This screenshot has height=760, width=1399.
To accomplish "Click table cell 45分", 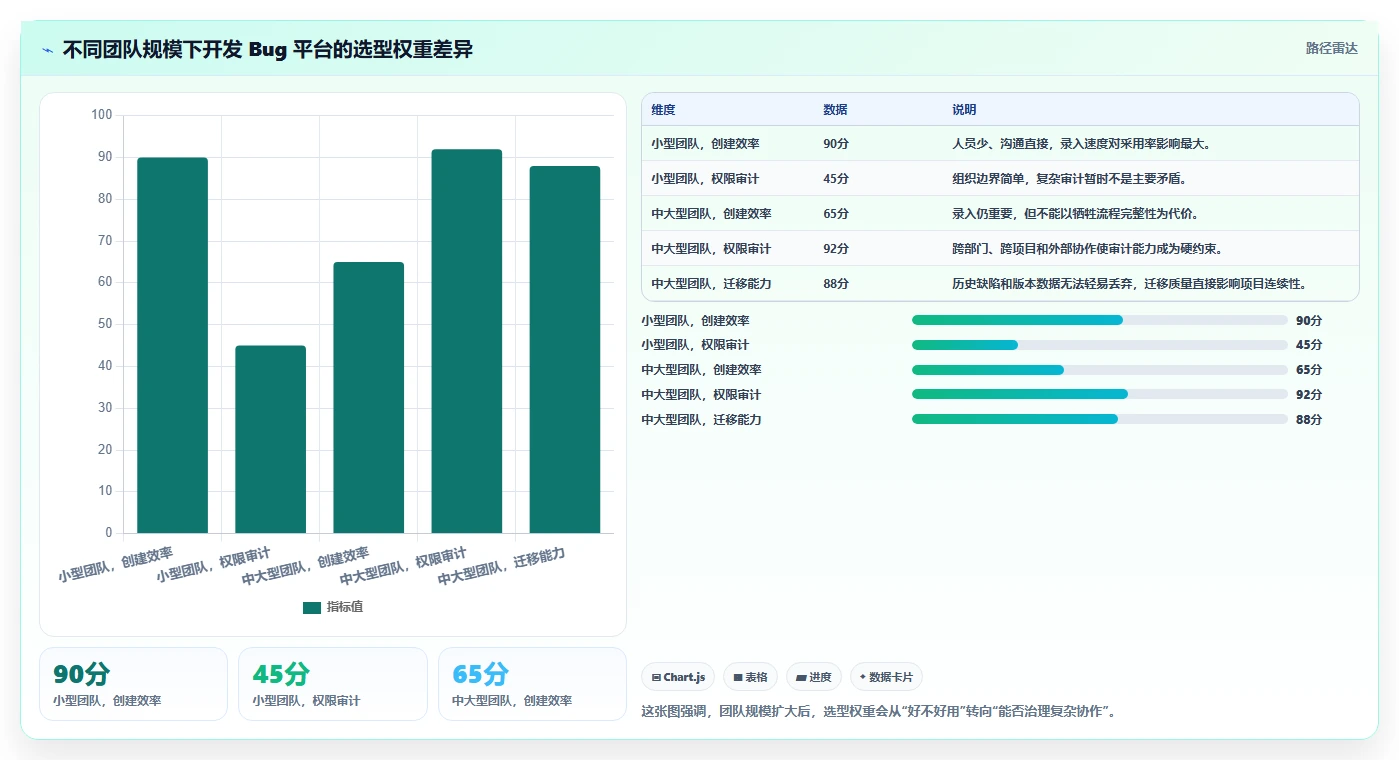I will [836, 179].
